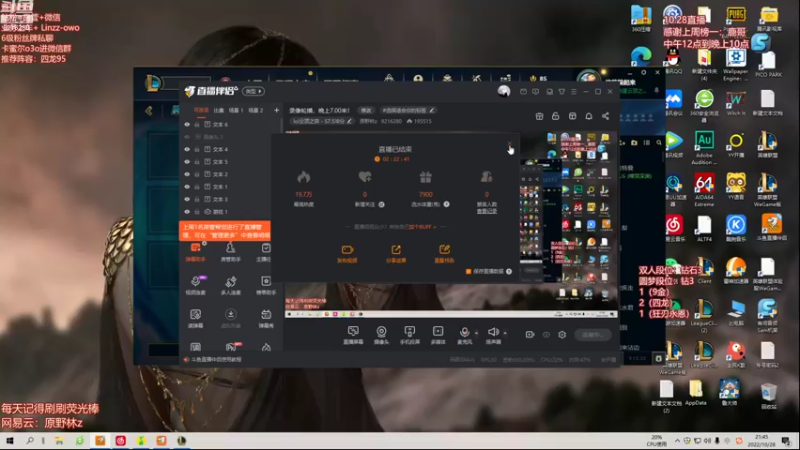Open the hamburger menu in title bar
This screenshot has width=800, height=450.
(x=573, y=92)
